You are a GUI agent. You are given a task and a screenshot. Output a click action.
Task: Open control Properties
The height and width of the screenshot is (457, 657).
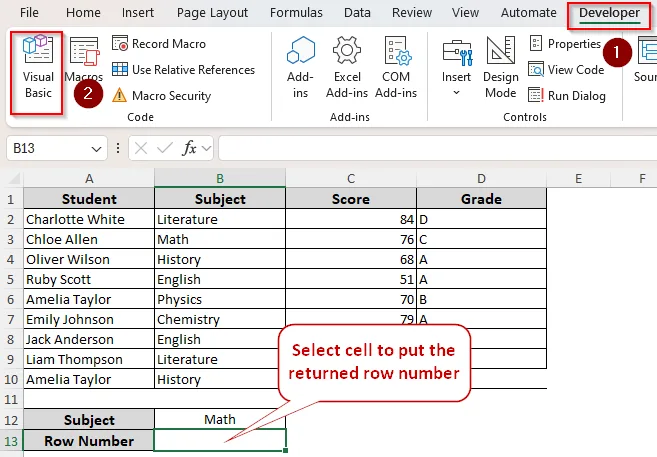click(x=565, y=44)
